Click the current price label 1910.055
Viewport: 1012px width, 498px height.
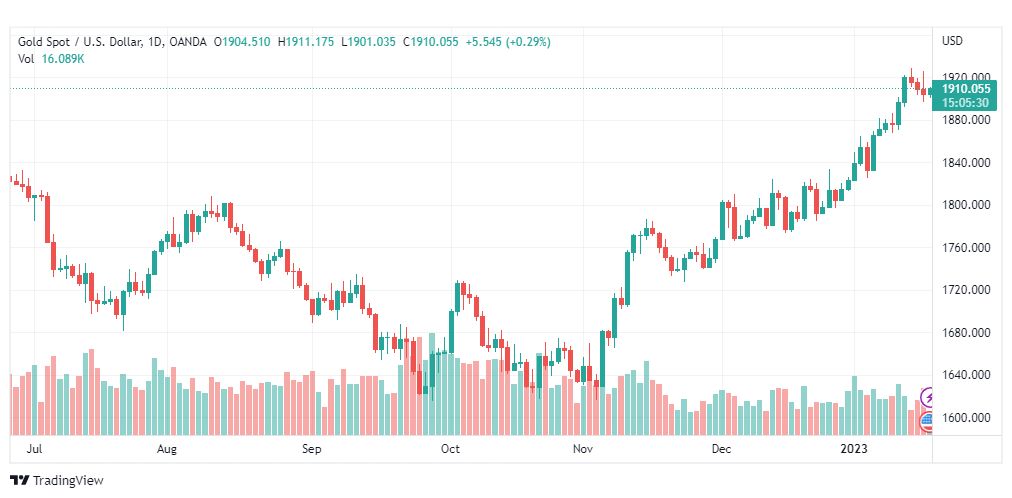point(966,89)
